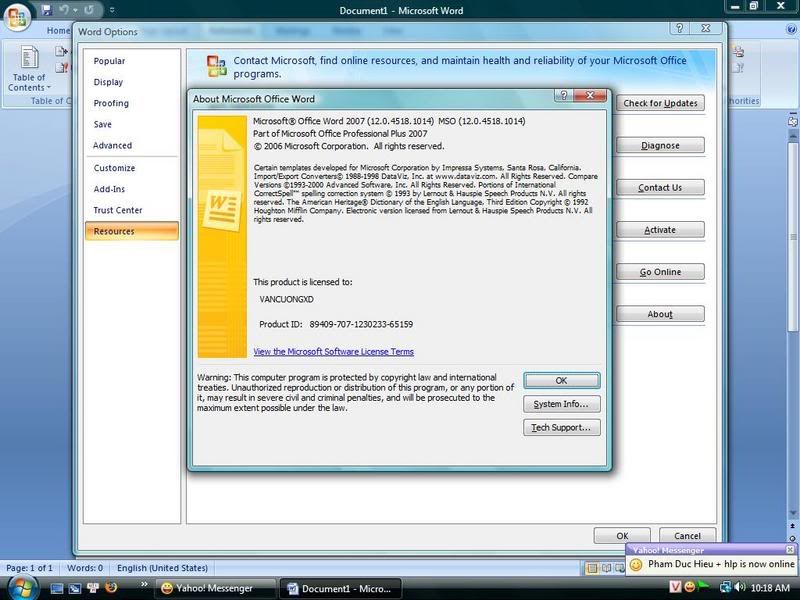Cancel the Word Options dialog
This screenshot has width=800, height=600.
pos(687,536)
